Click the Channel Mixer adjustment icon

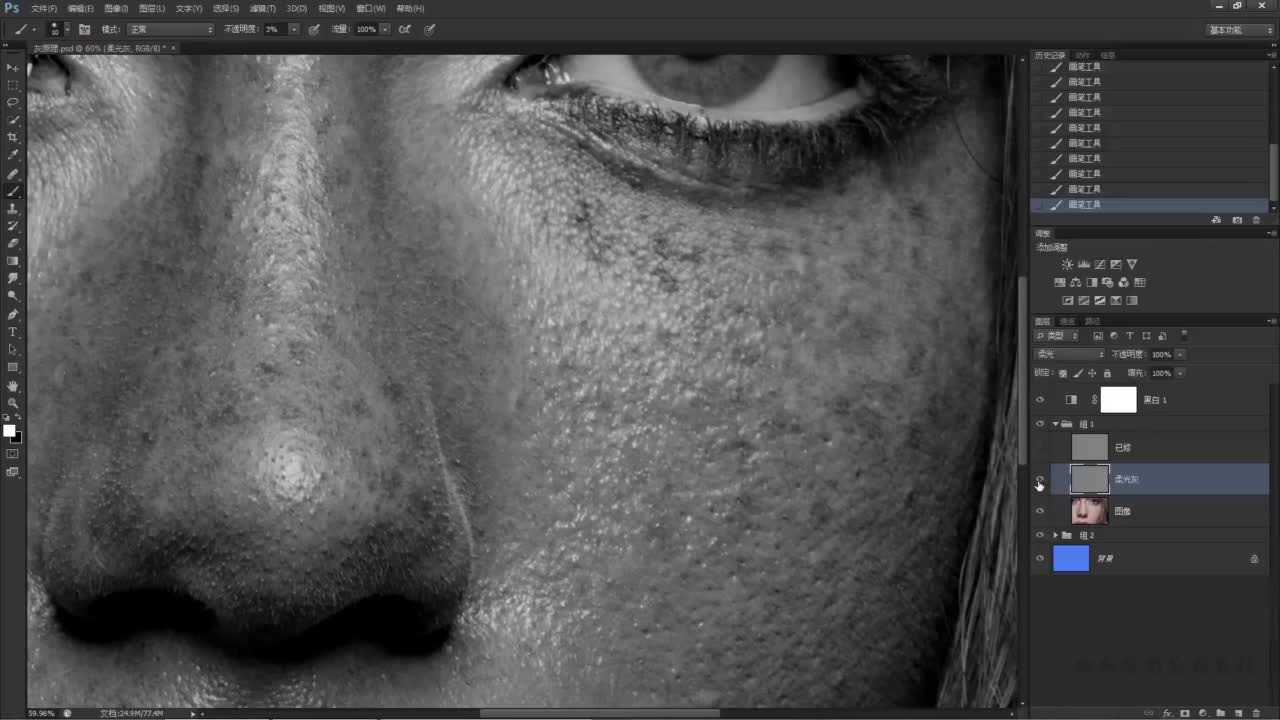click(1124, 283)
